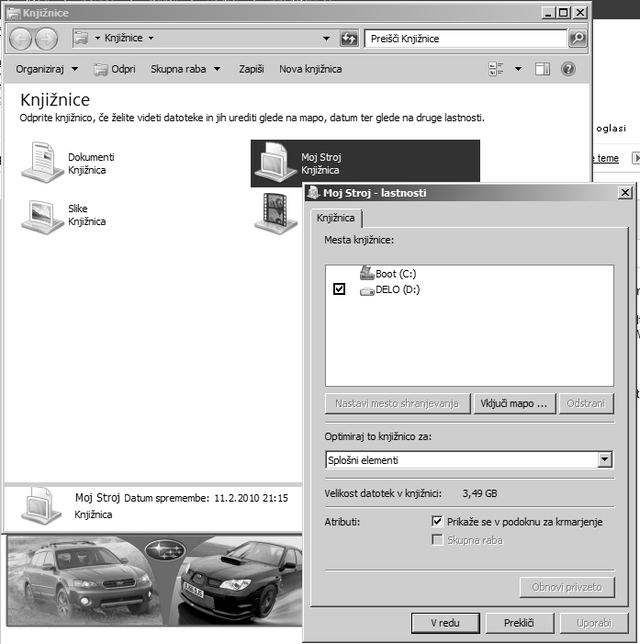Click Nastavi mesto shranjevanja button
The width and height of the screenshot is (640, 644).
coord(397,404)
